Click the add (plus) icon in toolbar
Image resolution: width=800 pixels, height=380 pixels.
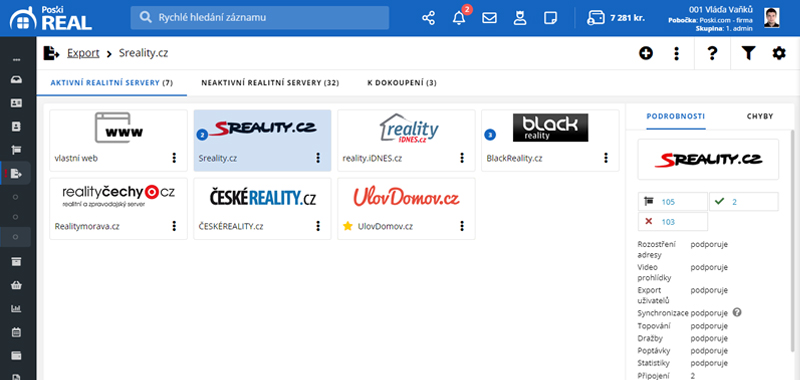646,53
